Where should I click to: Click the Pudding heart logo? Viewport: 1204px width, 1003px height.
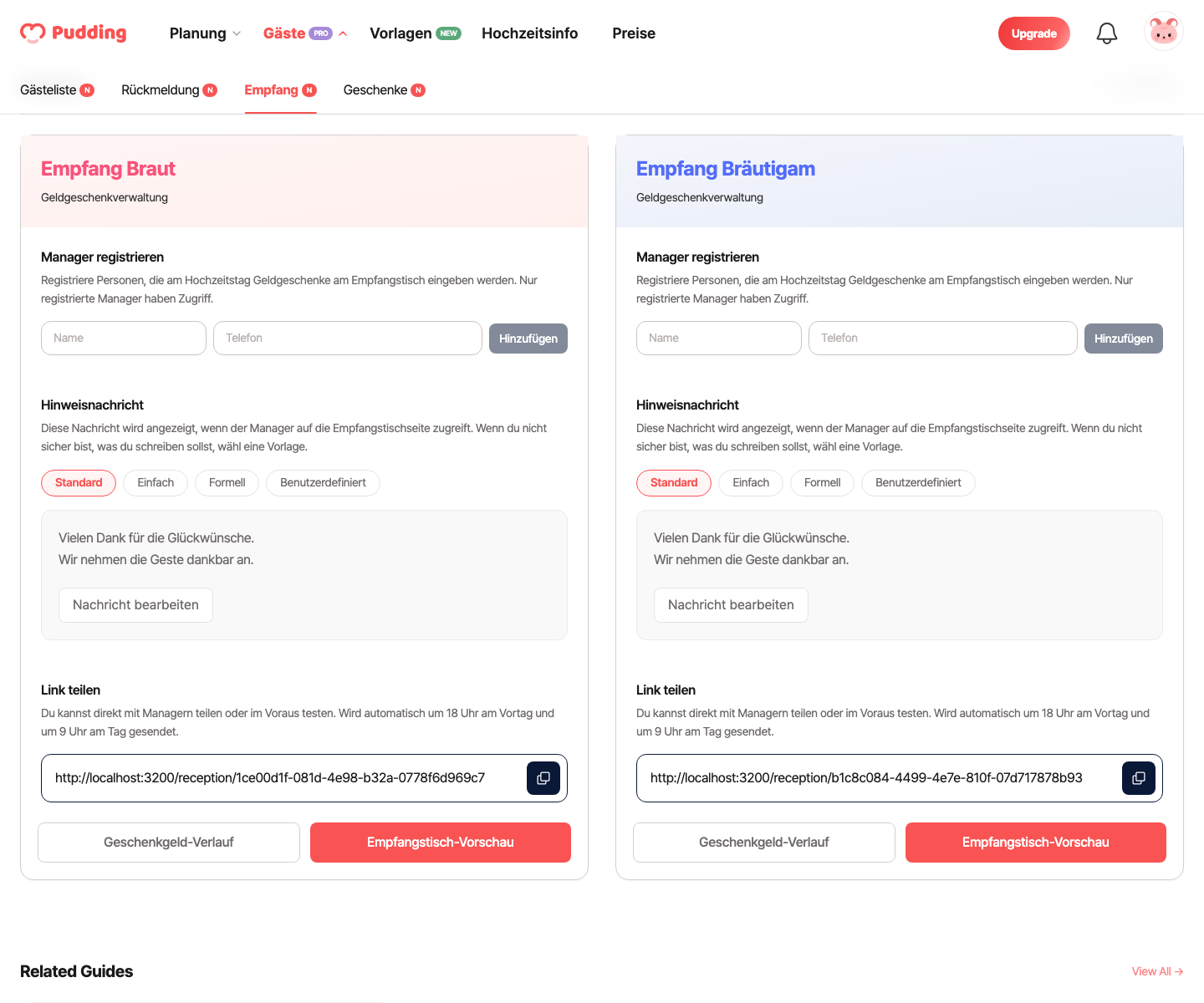[x=33, y=33]
